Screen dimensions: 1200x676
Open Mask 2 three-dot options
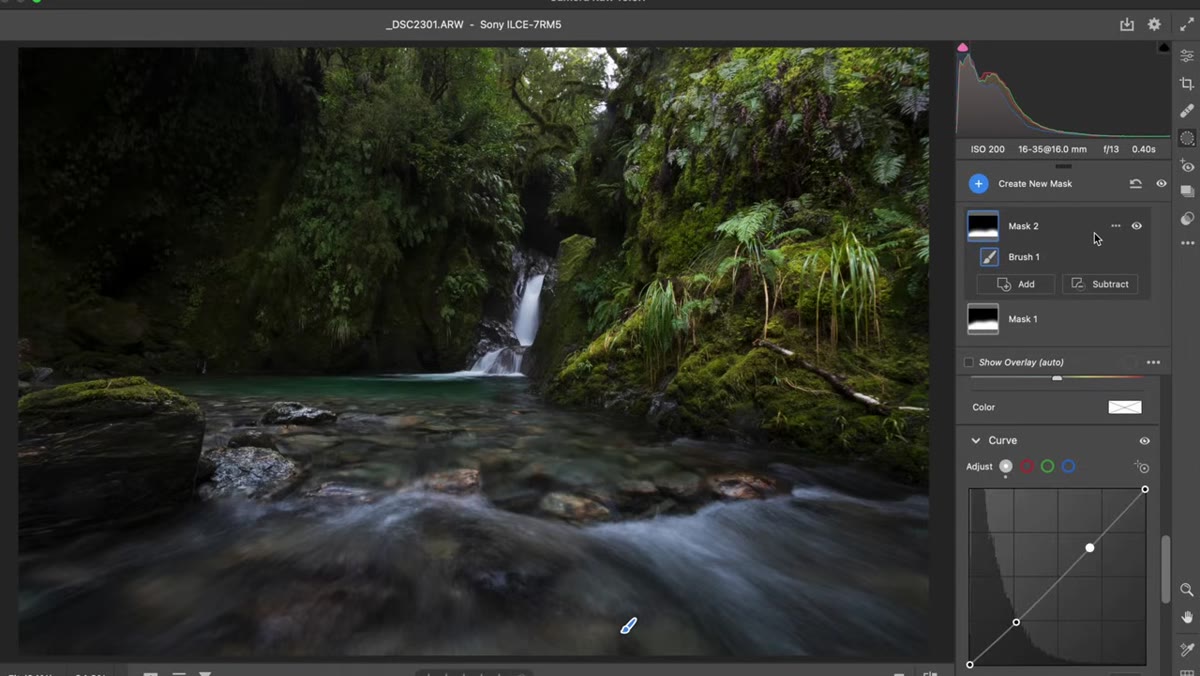1116,226
